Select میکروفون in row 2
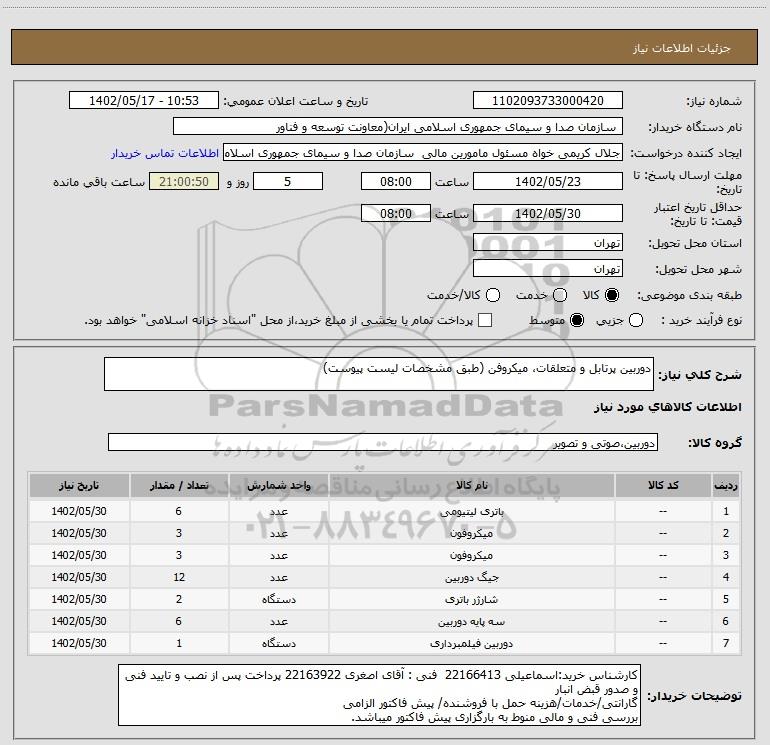Viewport: 770px width, 745px height. (x=471, y=533)
